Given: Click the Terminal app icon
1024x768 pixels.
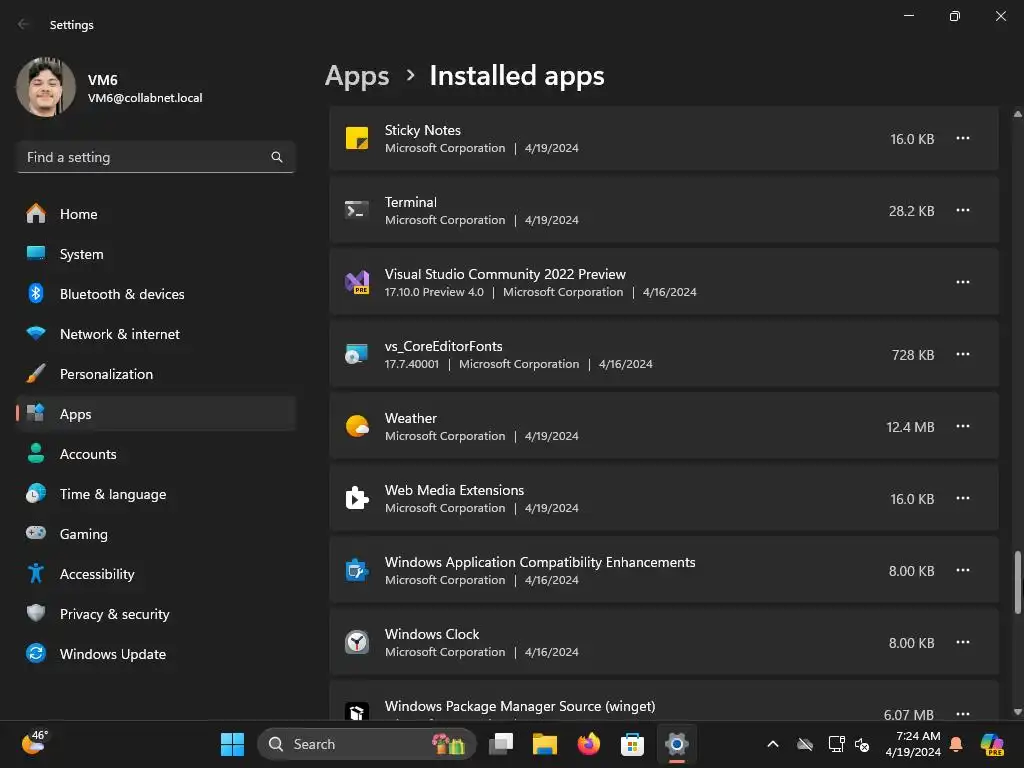Looking at the screenshot, I should tap(357, 210).
